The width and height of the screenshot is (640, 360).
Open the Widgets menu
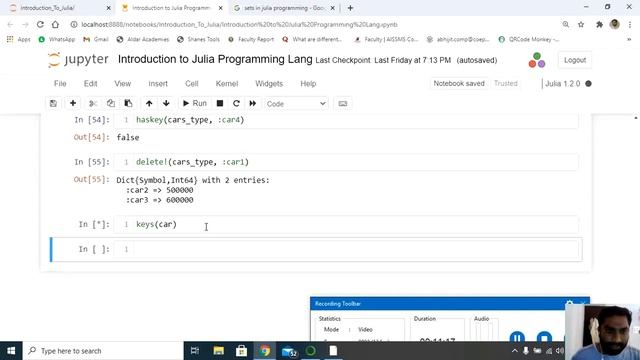[269, 84]
